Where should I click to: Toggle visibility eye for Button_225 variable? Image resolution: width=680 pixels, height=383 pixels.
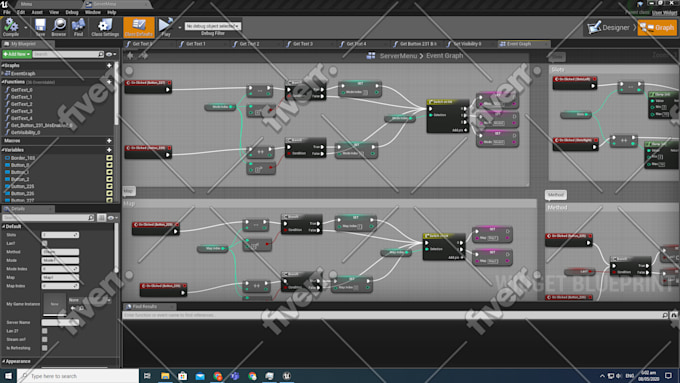pos(109,186)
